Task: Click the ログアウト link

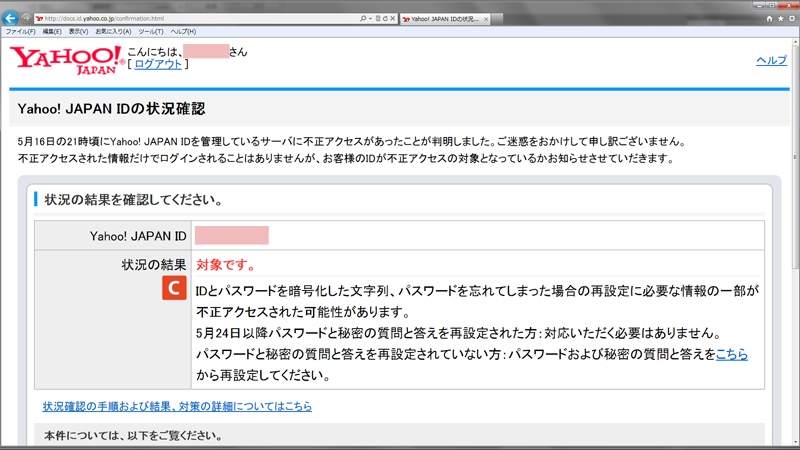Action: (158, 64)
